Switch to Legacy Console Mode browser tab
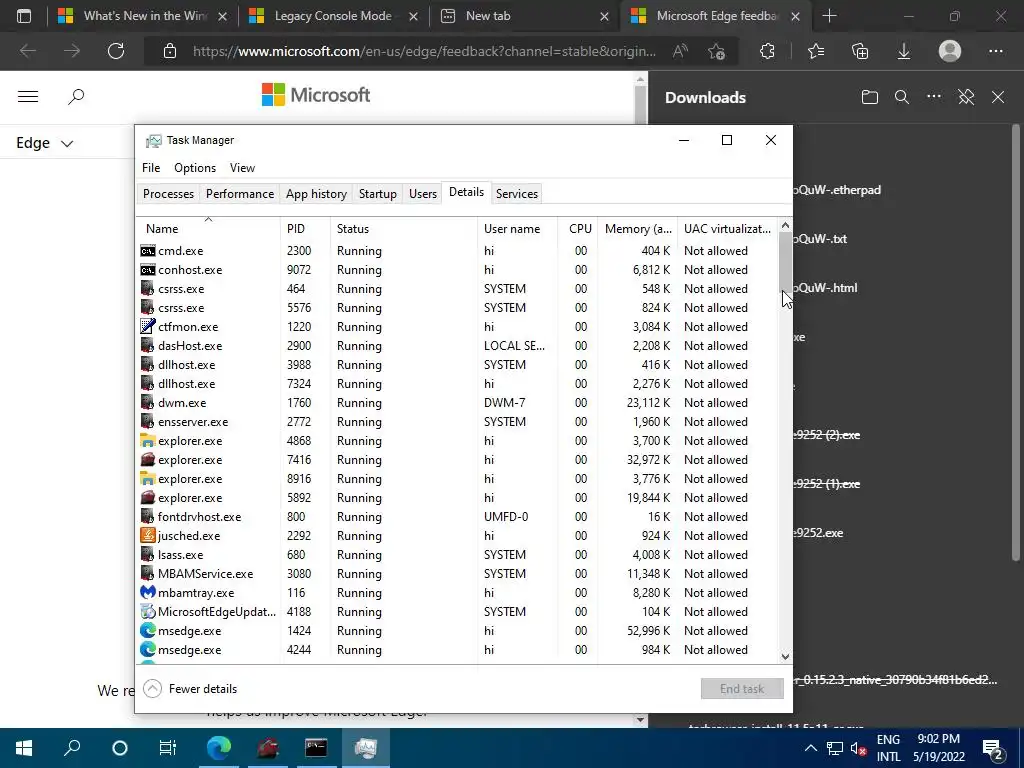 (333, 16)
